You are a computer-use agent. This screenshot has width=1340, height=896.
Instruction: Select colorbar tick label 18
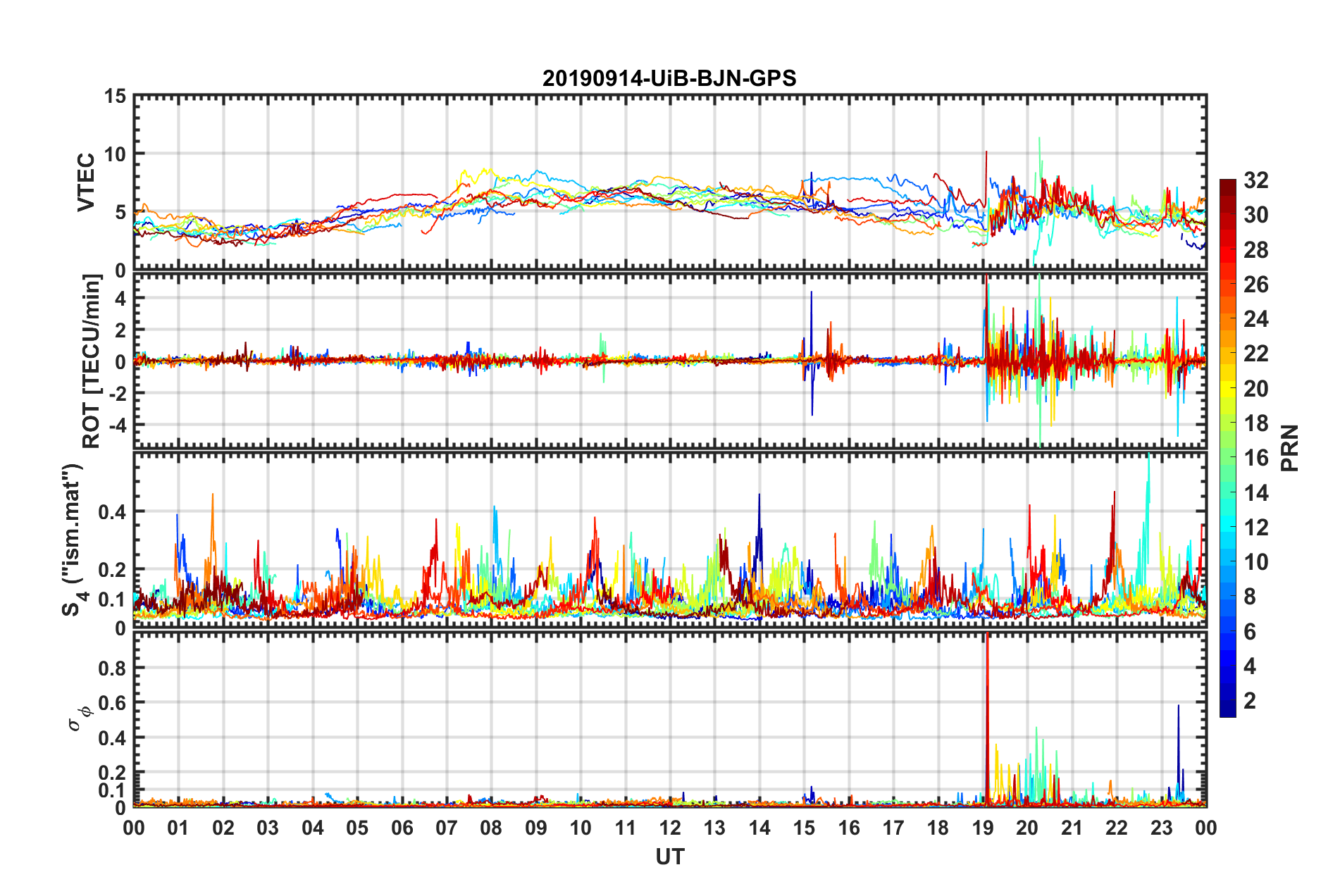point(1255,423)
